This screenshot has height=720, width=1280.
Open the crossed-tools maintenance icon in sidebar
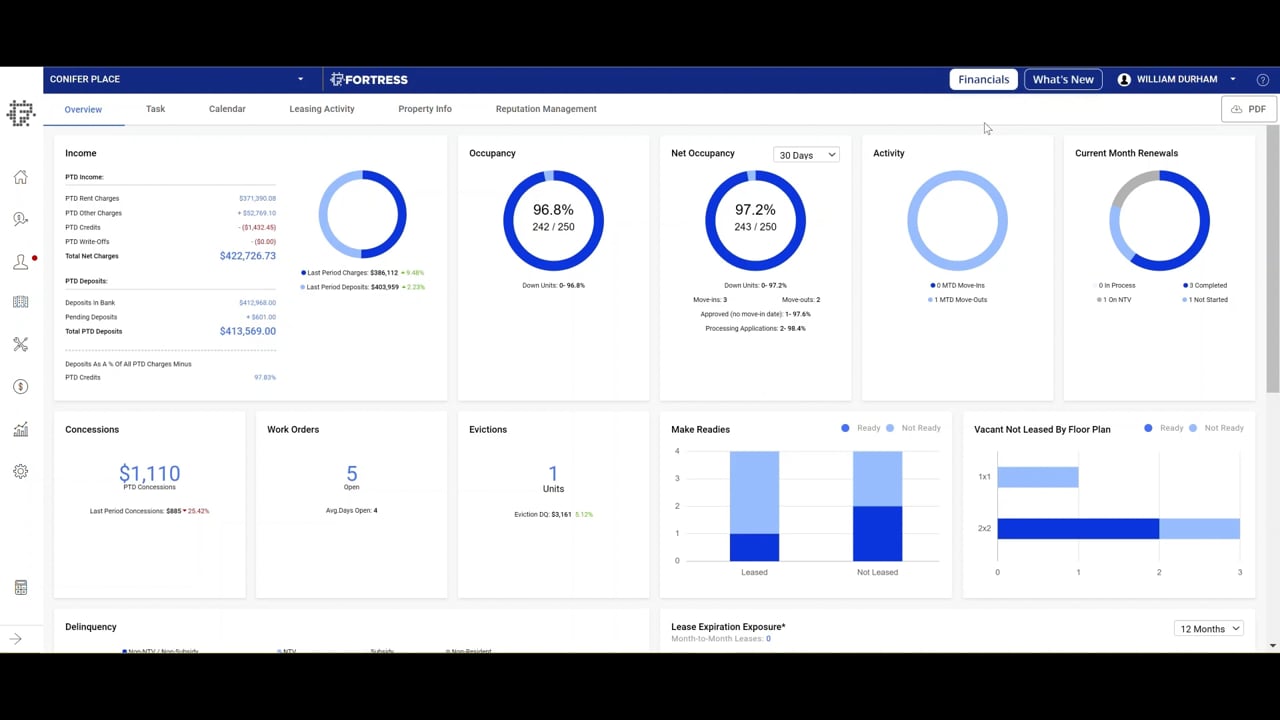[x=20, y=344]
